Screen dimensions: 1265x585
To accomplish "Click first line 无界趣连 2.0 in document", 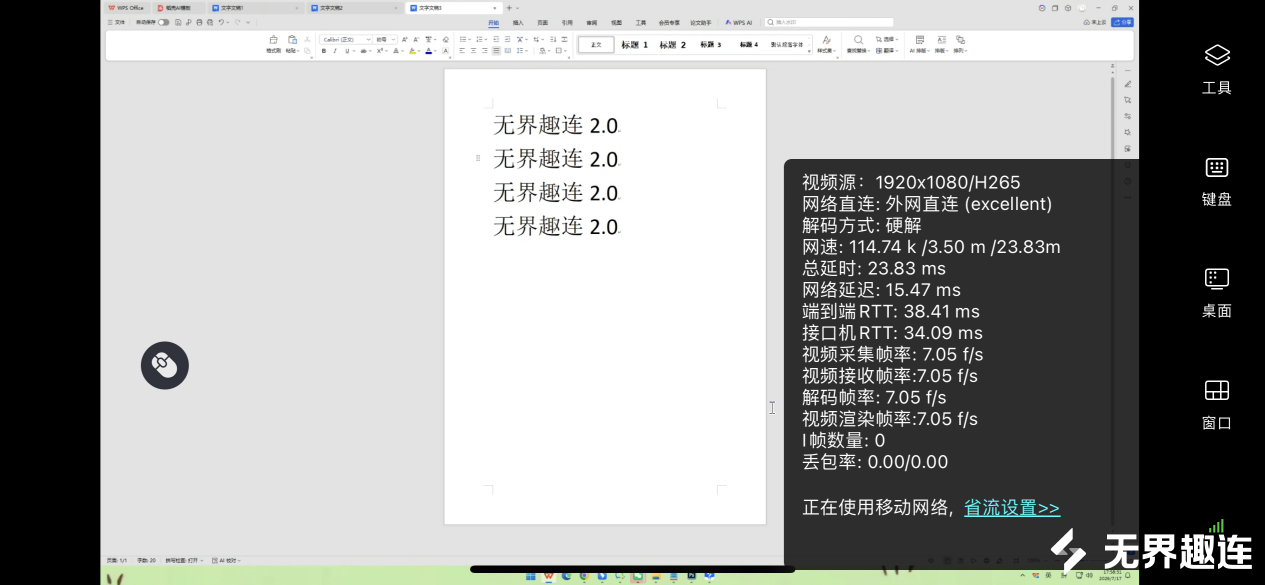I will [x=556, y=125].
